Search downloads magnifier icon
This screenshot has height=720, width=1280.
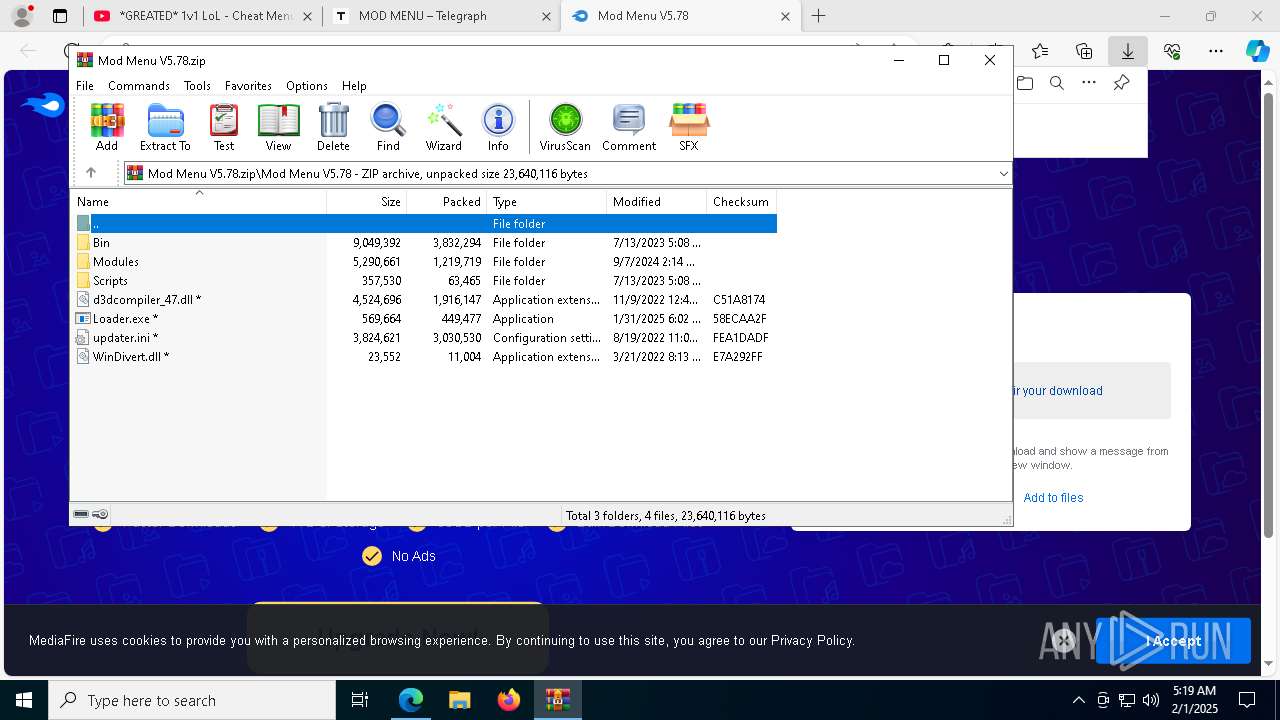[1057, 83]
